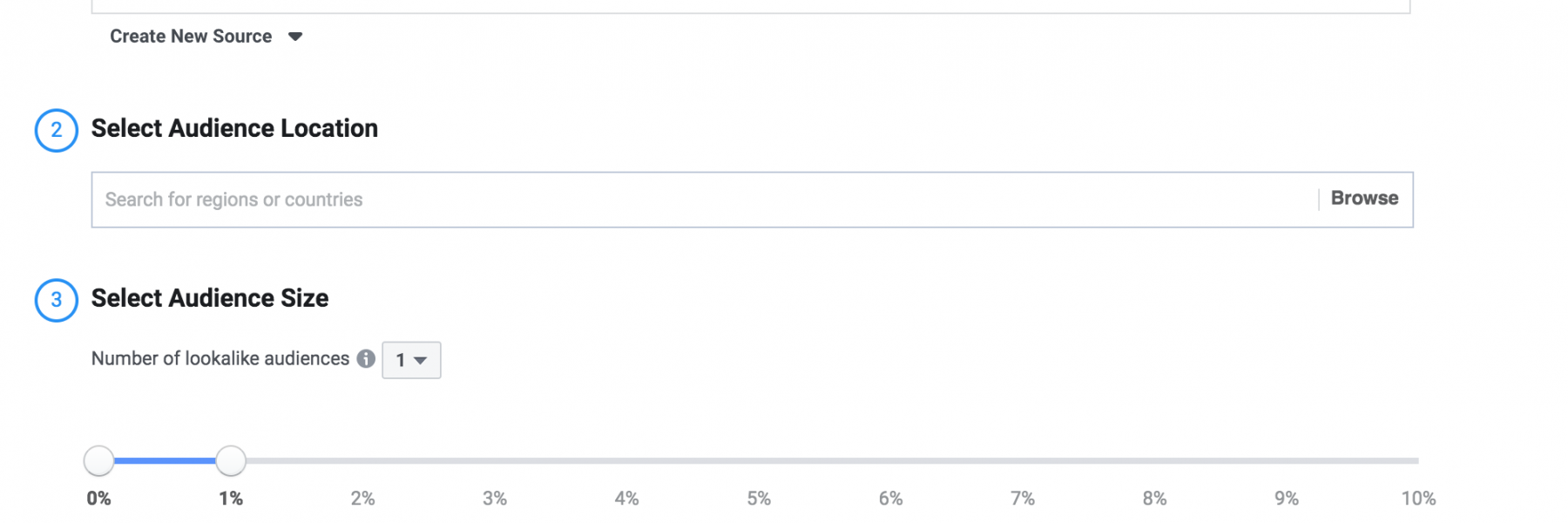Viewport: 1568px width, 523px height.
Task: Click the arrow next to Create New Source
Action: point(295,37)
